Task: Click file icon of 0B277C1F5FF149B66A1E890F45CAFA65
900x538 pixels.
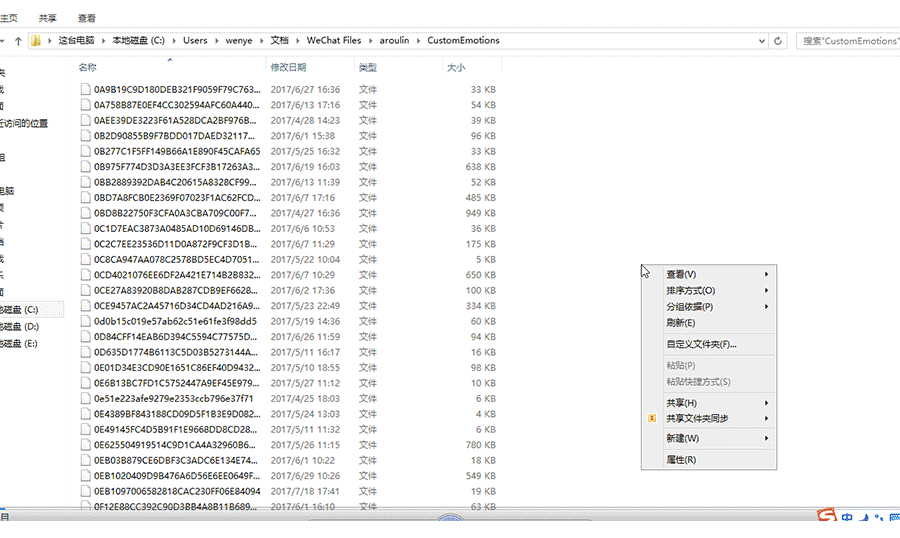Action: click(x=86, y=151)
